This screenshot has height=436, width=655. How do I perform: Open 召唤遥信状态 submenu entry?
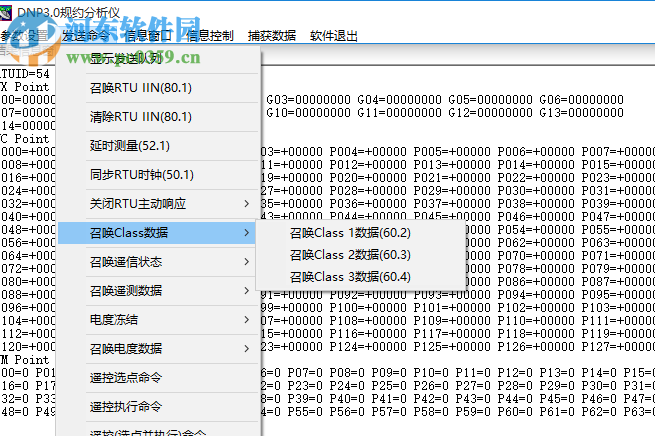[x=158, y=262]
